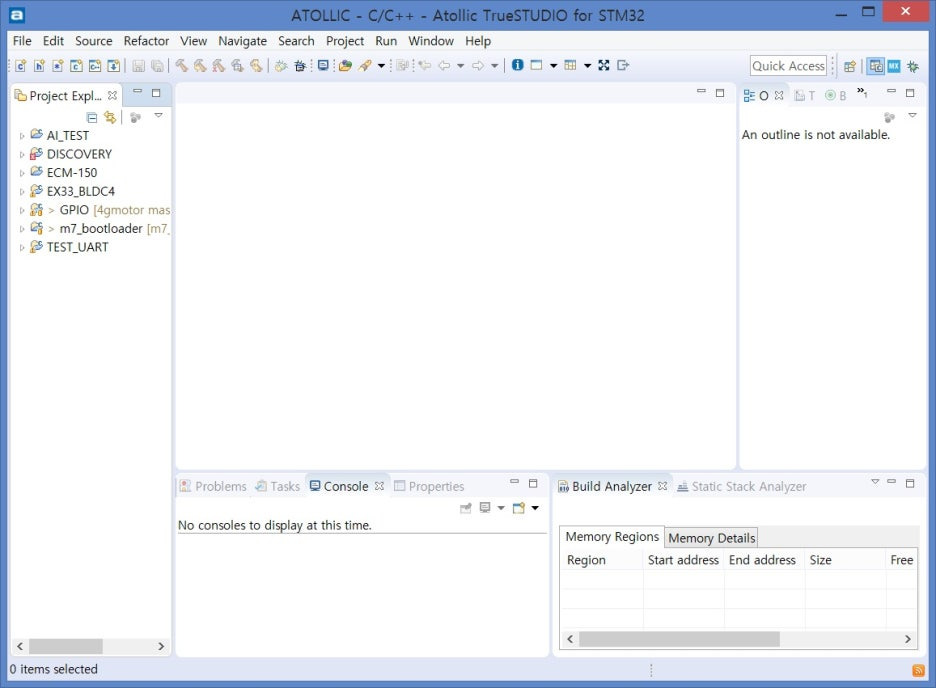Screen dimensions: 936x688
Task: Open the Window menu
Action: point(431,41)
